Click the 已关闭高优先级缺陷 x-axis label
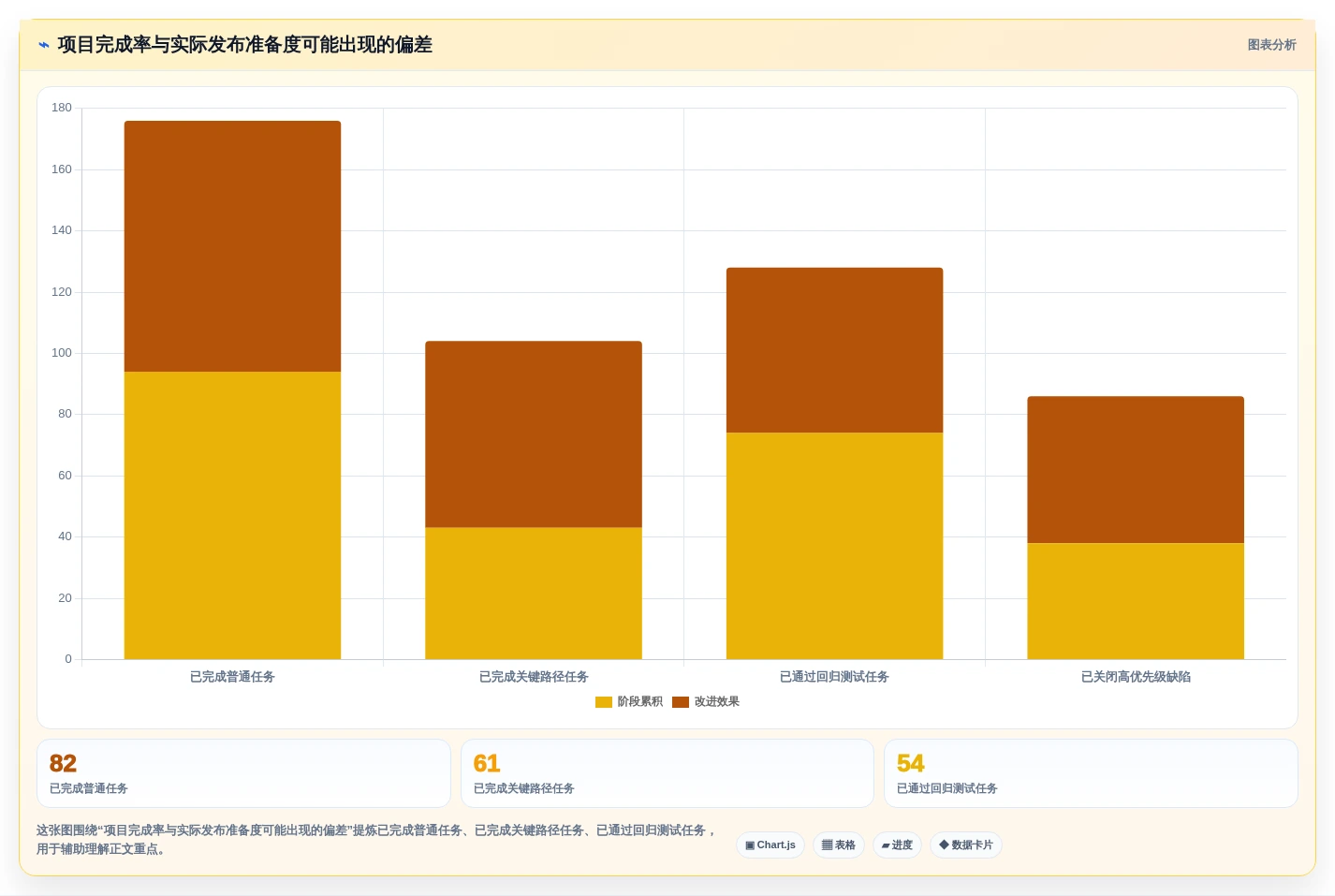The image size is (1335, 896). (1136, 677)
